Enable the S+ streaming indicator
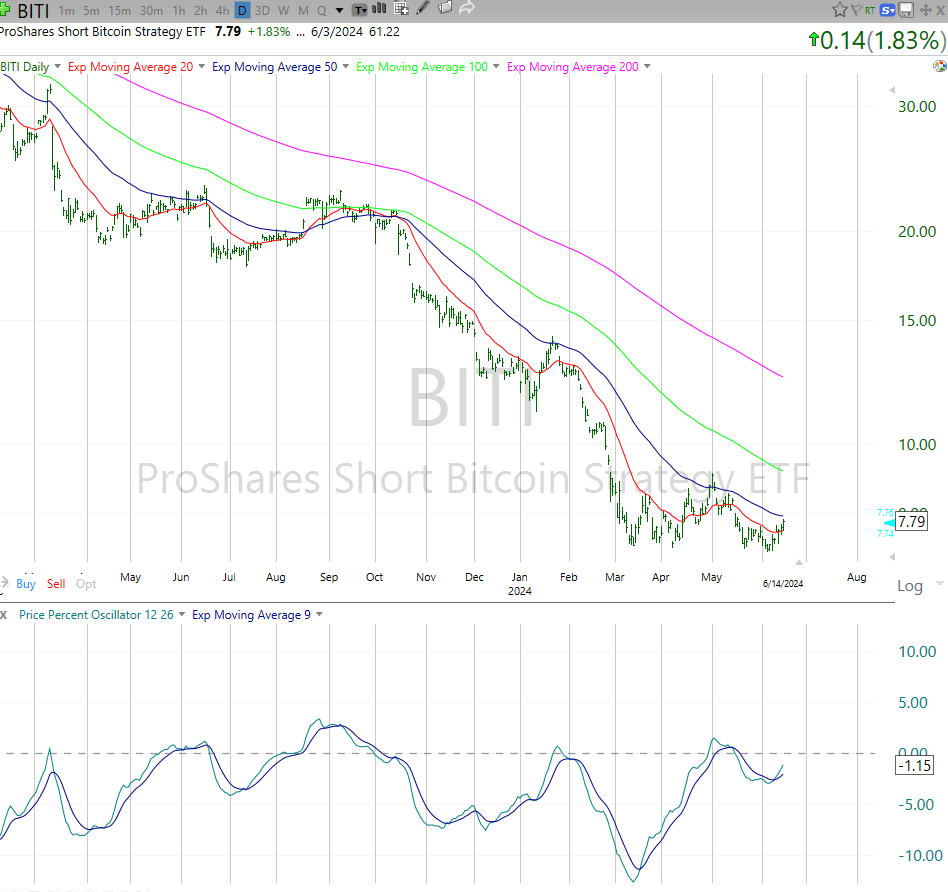 pos(887,9)
